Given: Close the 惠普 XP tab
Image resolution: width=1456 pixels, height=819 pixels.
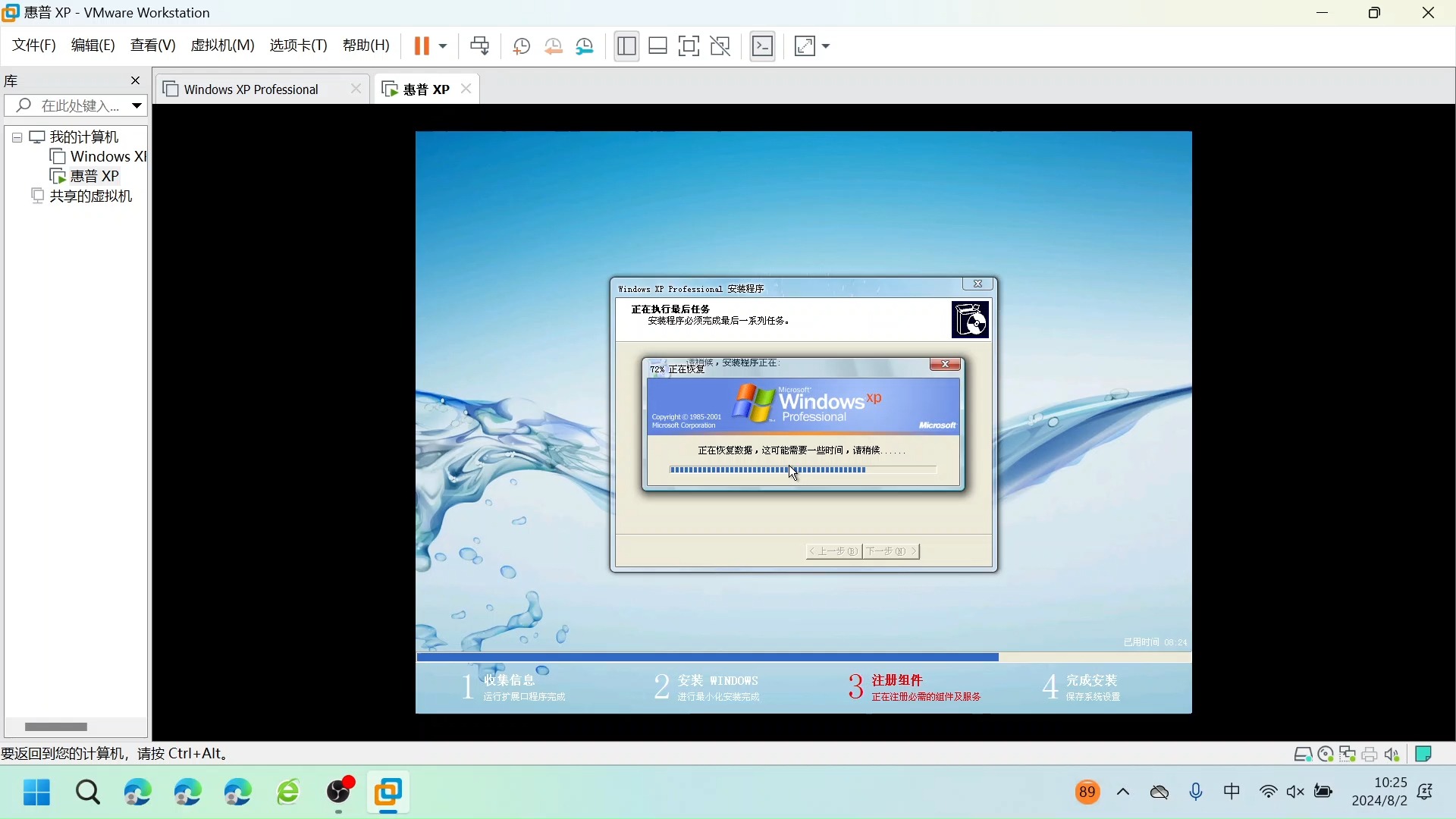Looking at the screenshot, I should 466,89.
